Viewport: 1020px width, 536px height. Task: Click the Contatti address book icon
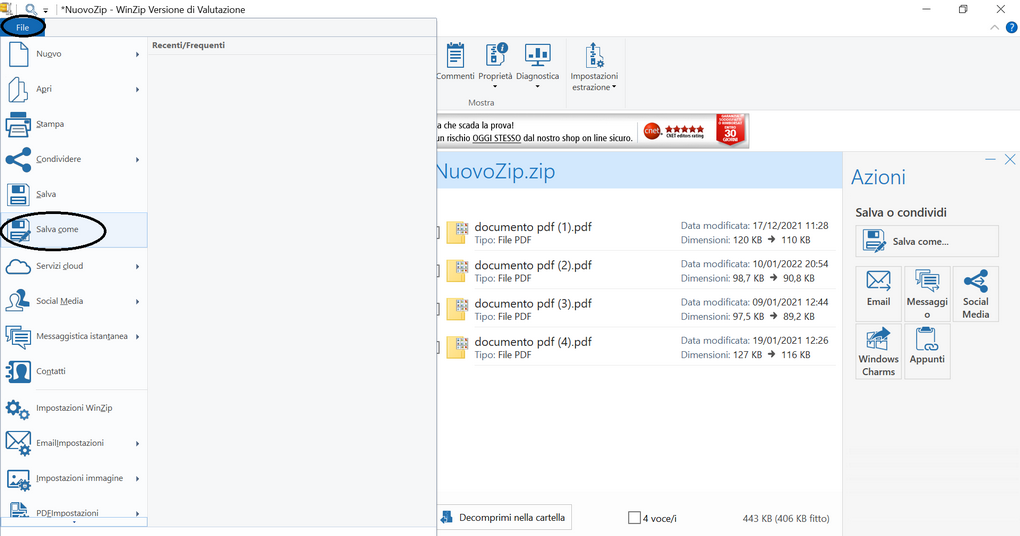18,371
